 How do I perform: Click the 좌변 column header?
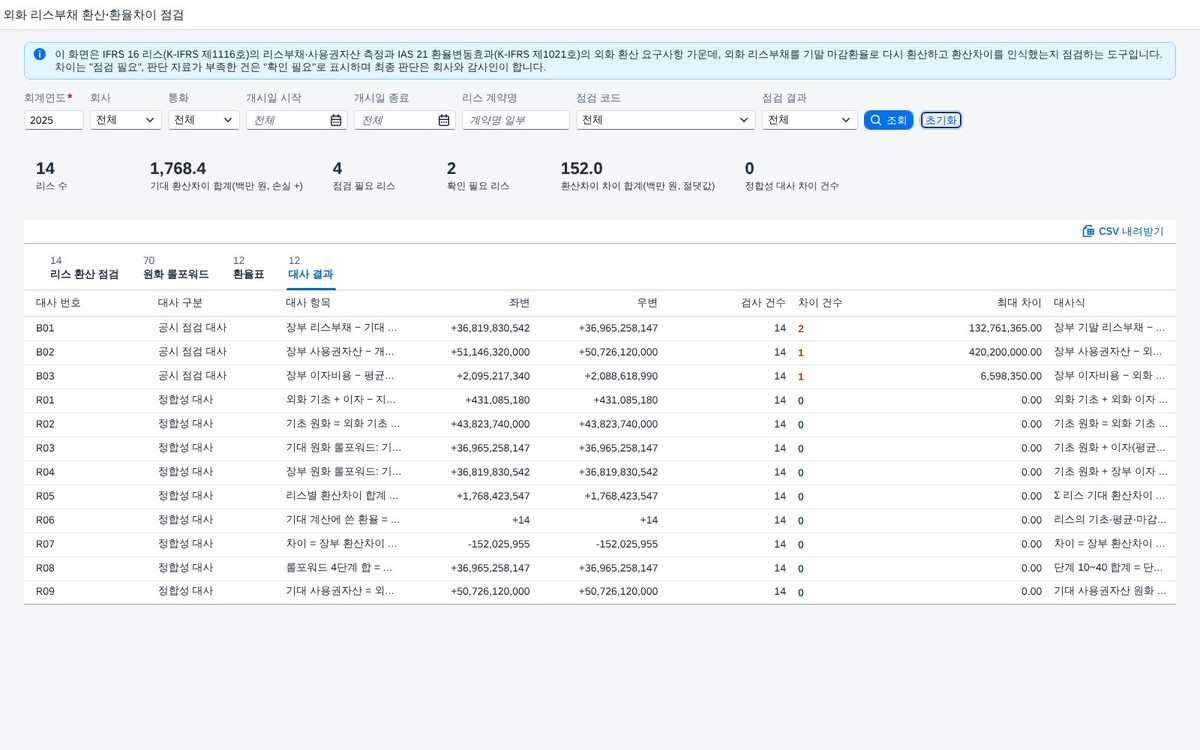coord(519,303)
